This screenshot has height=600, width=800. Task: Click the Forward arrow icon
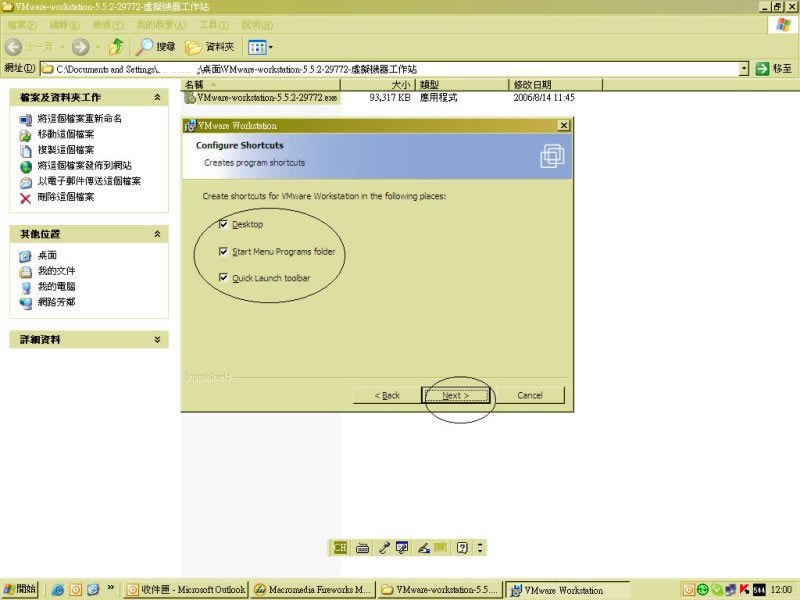(81, 47)
